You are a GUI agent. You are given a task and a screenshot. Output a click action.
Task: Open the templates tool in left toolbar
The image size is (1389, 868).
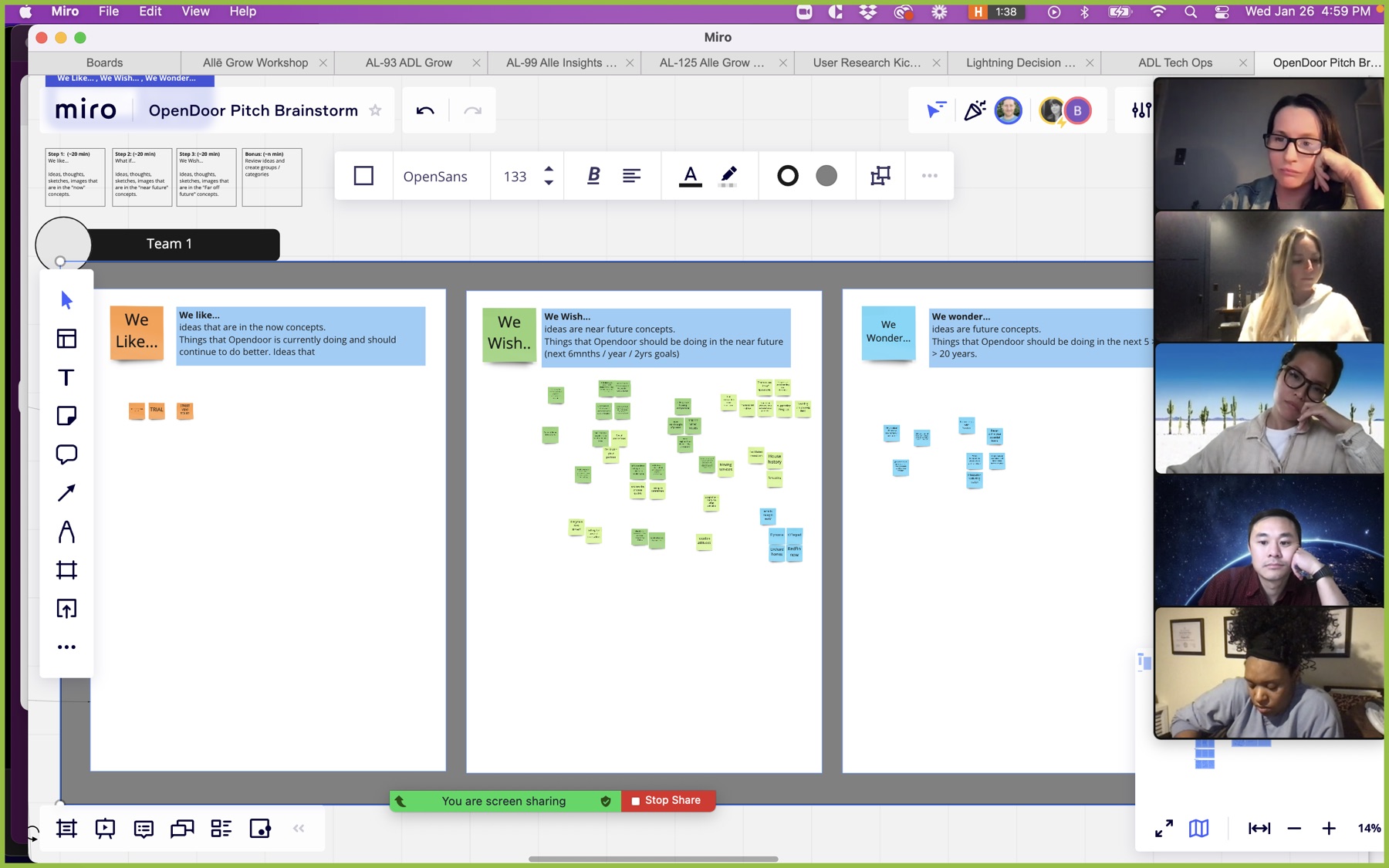[66, 339]
